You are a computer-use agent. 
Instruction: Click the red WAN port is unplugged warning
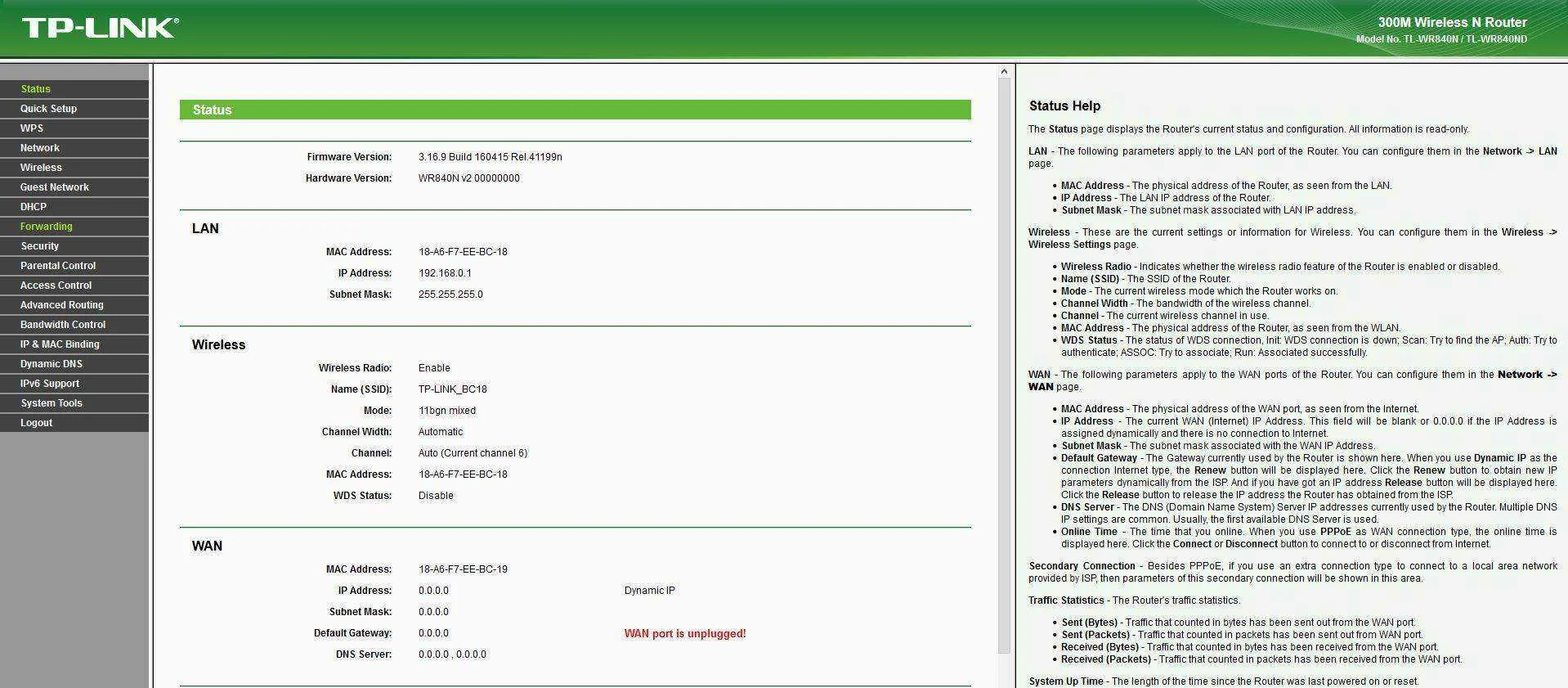[x=685, y=633]
